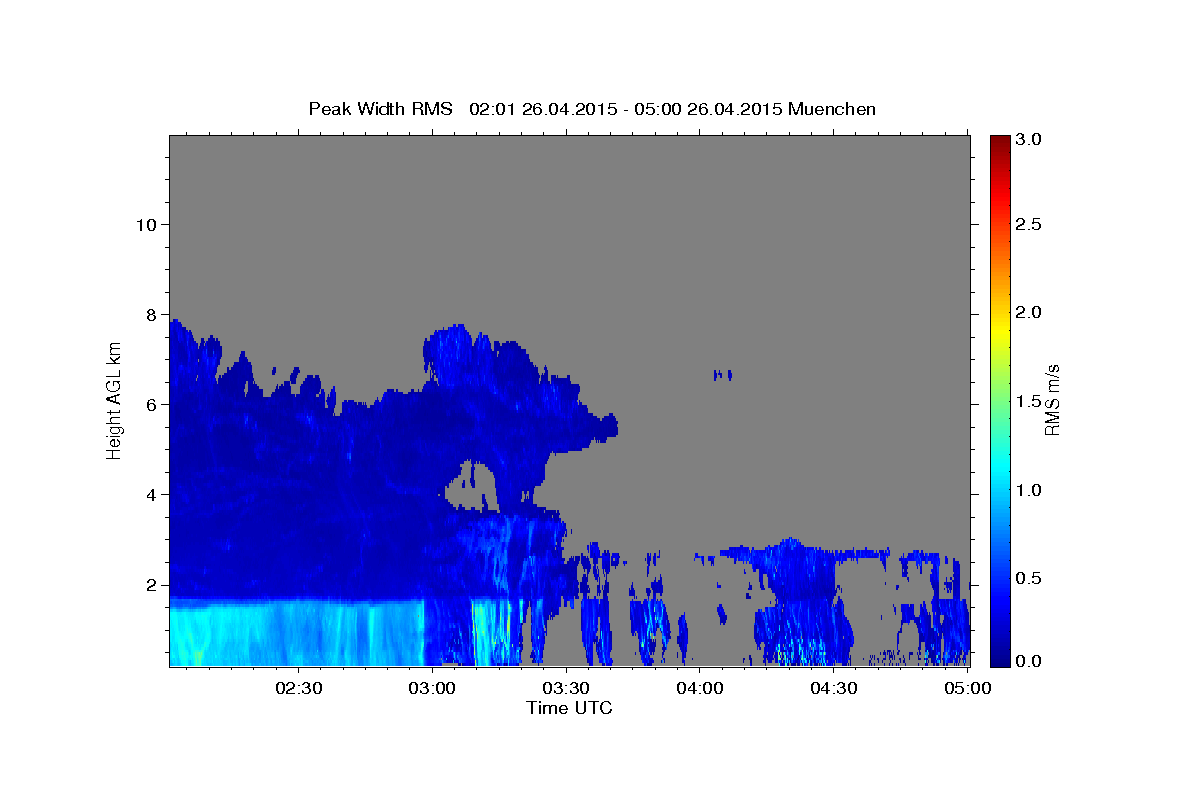Click the 'Time UTC' axis title
1200x800 pixels.
tap(569, 708)
